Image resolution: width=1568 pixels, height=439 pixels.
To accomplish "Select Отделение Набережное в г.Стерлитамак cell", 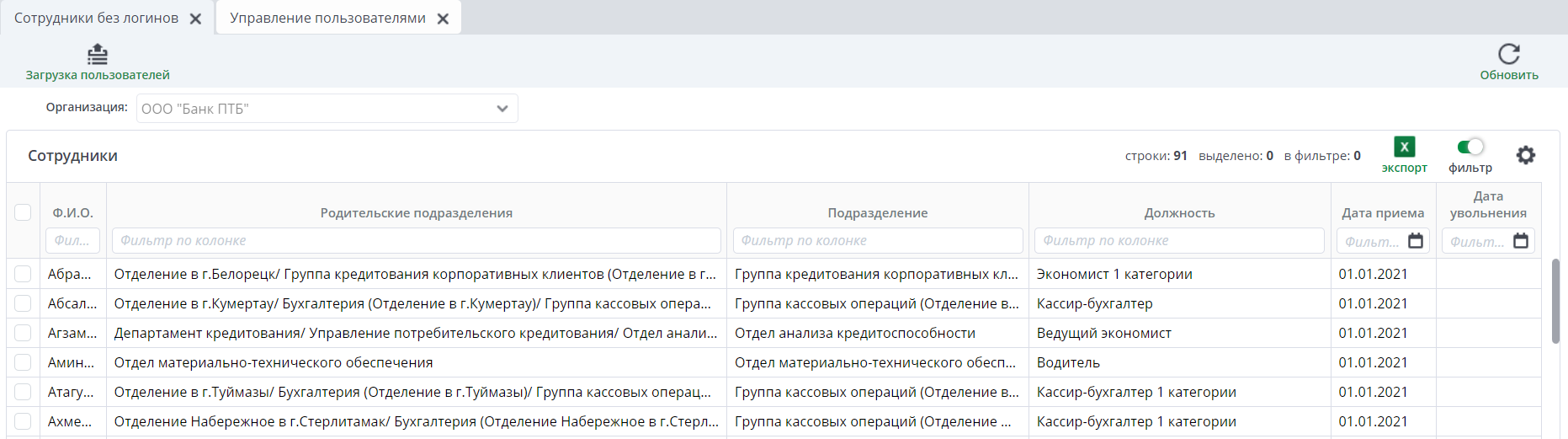I will [417, 421].
